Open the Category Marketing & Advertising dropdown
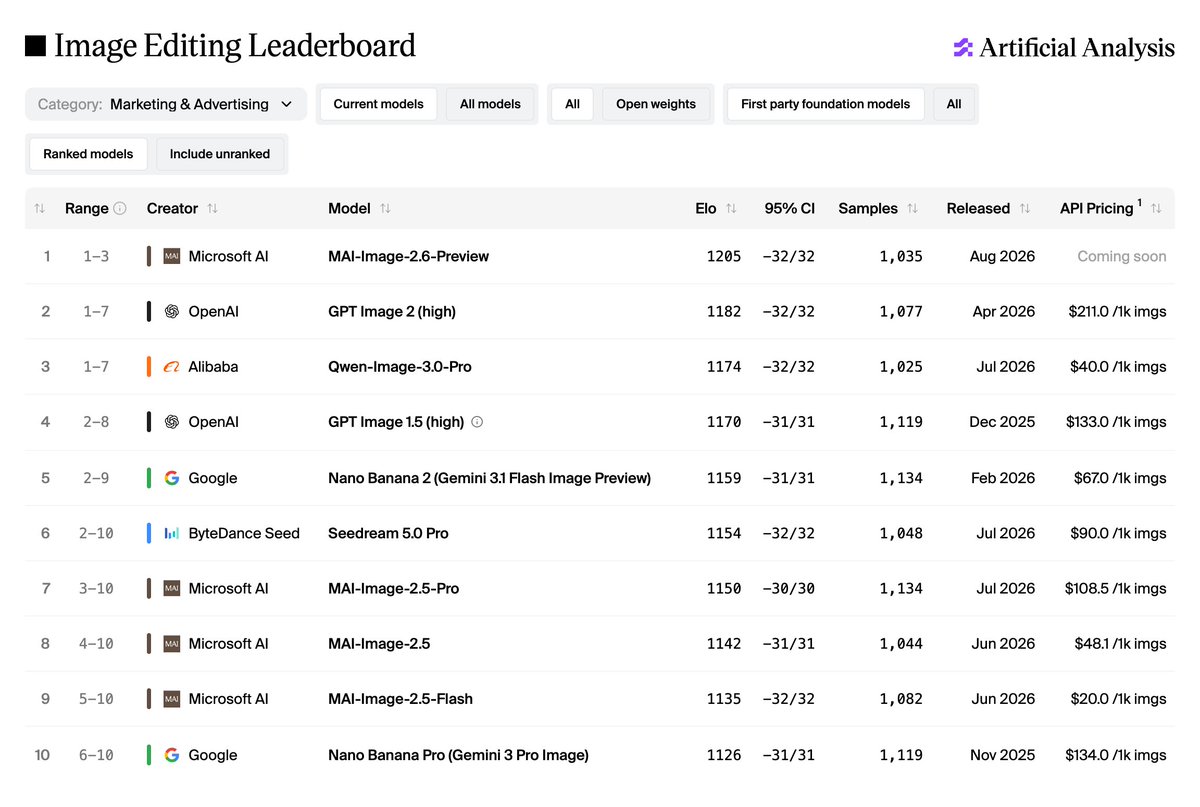The height and width of the screenshot is (807, 1200). tap(166, 104)
